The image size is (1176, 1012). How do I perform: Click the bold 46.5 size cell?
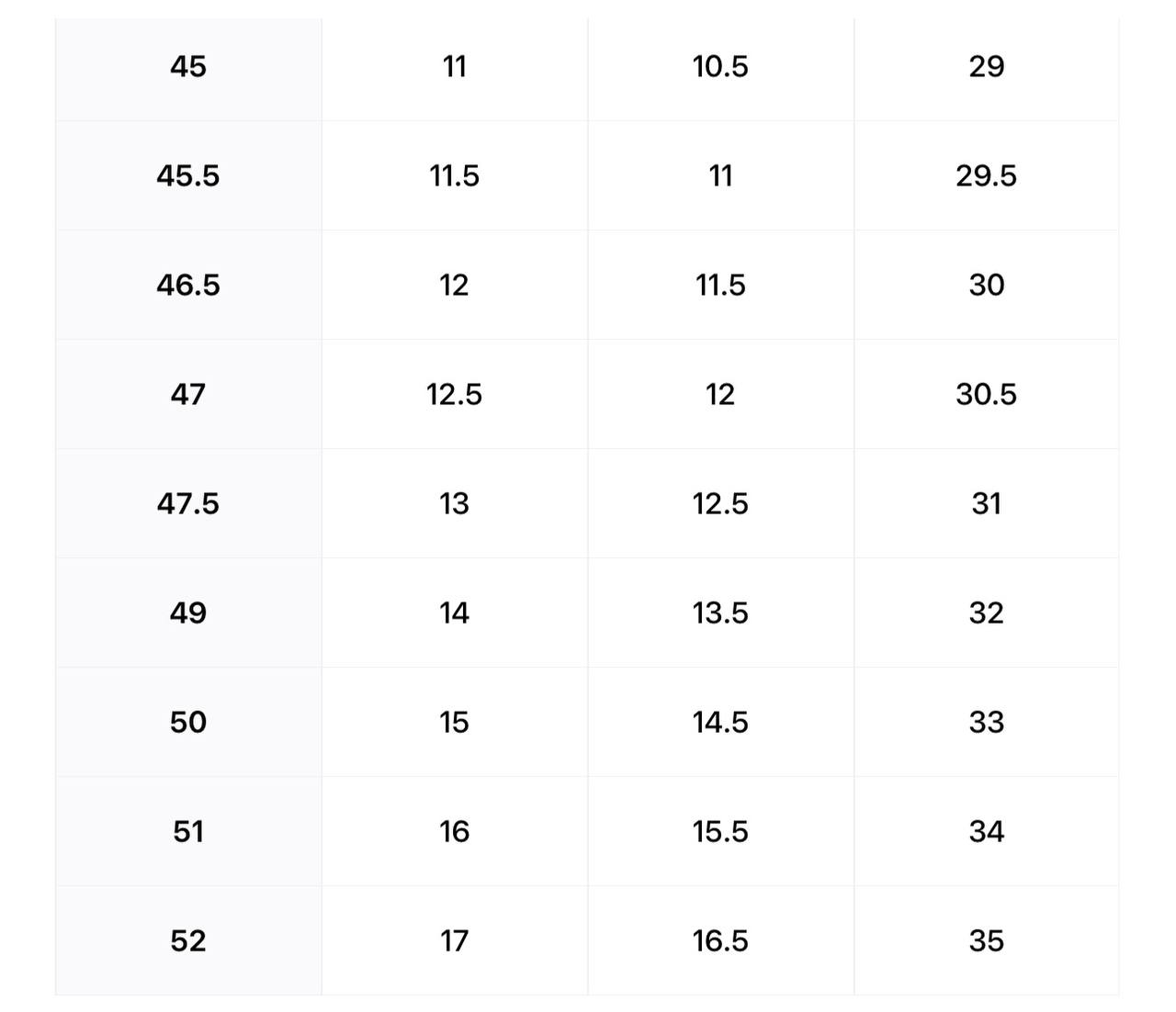tap(188, 285)
